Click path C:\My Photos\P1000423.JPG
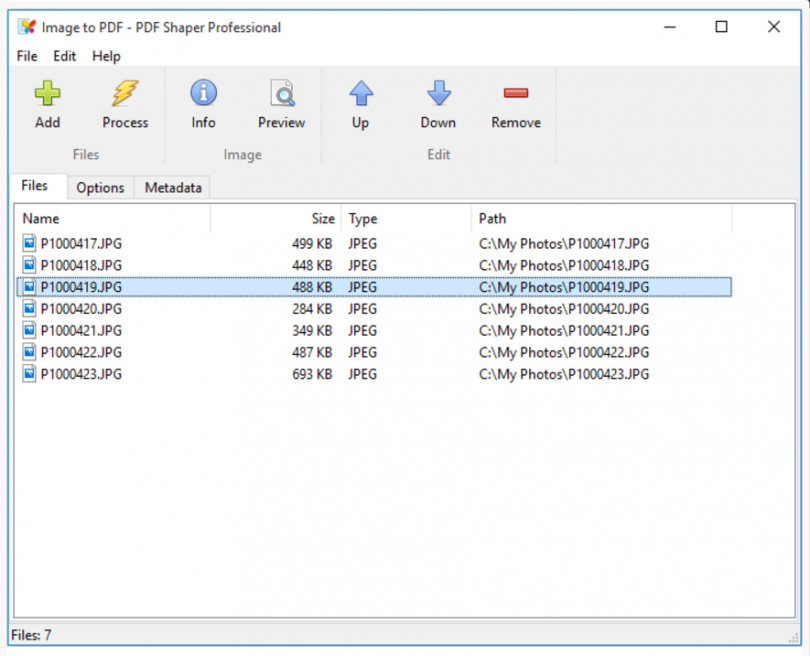 [x=564, y=373]
